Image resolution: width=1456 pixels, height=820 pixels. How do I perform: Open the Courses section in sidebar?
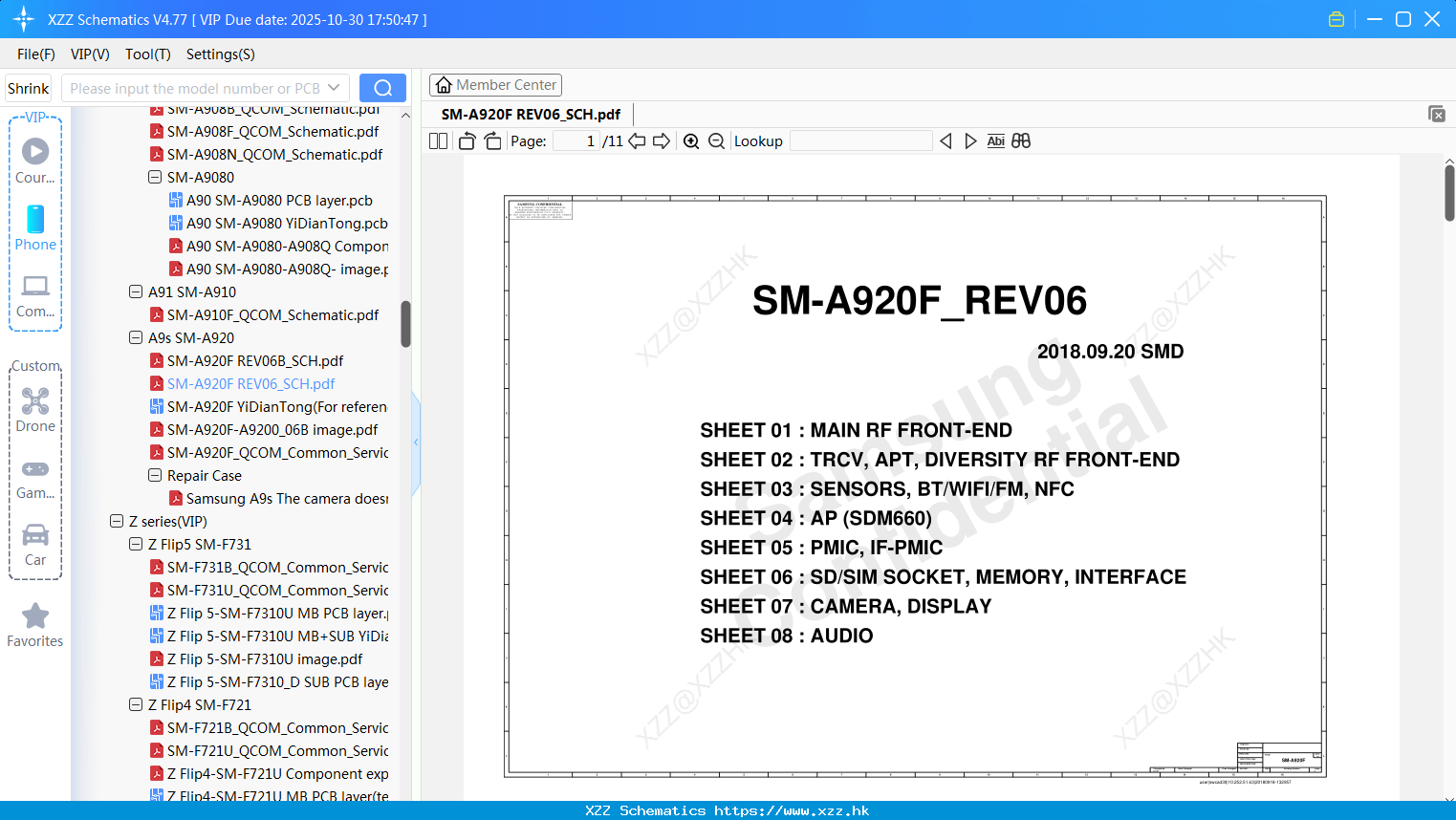coord(35,161)
